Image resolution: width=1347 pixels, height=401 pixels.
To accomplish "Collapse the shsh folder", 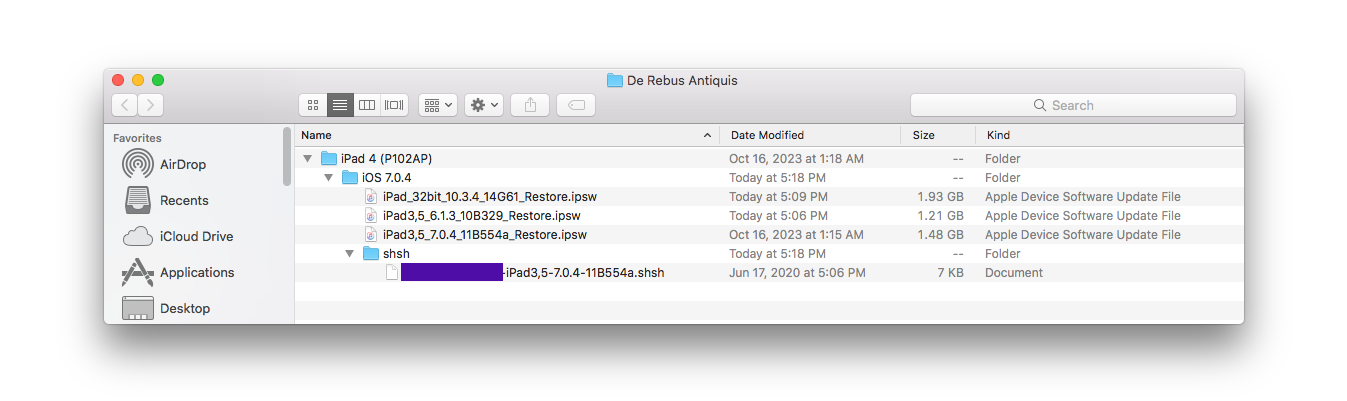I will tap(350, 253).
